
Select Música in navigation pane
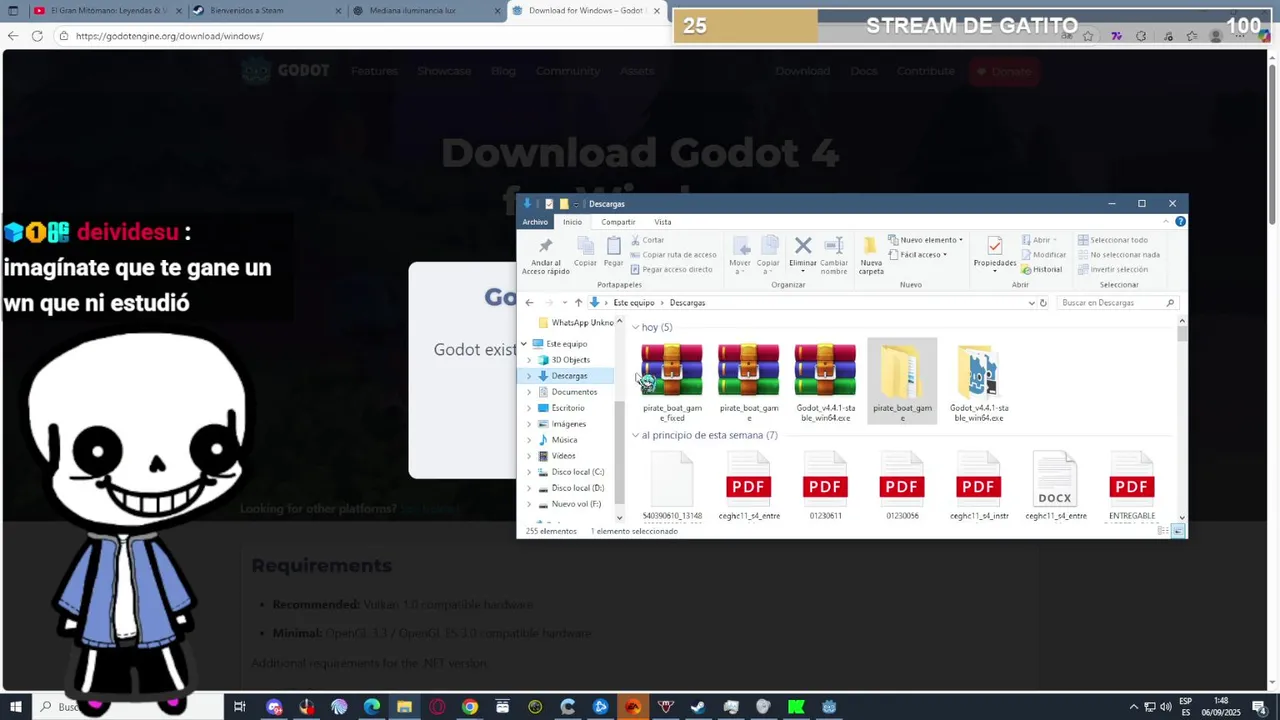tap(564, 440)
